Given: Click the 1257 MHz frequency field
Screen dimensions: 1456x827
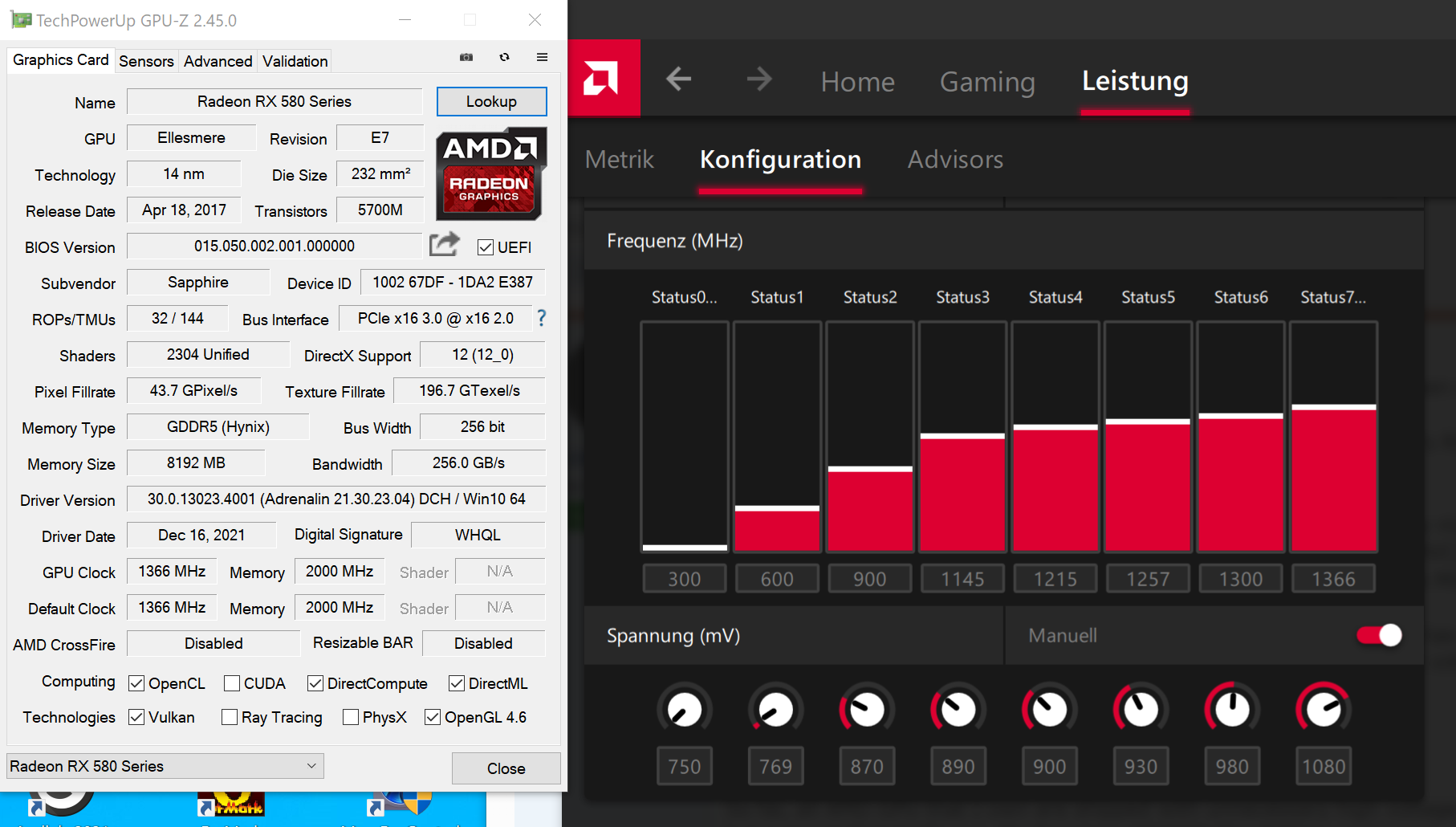Looking at the screenshot, I should pos(1148,579).
